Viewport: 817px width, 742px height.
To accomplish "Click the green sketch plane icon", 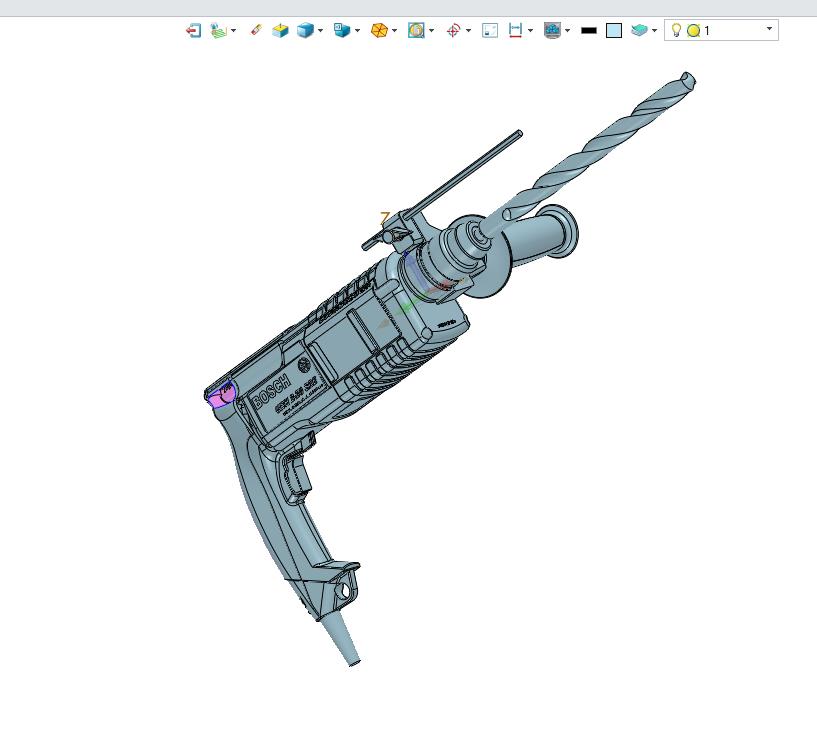I will 218,31.
